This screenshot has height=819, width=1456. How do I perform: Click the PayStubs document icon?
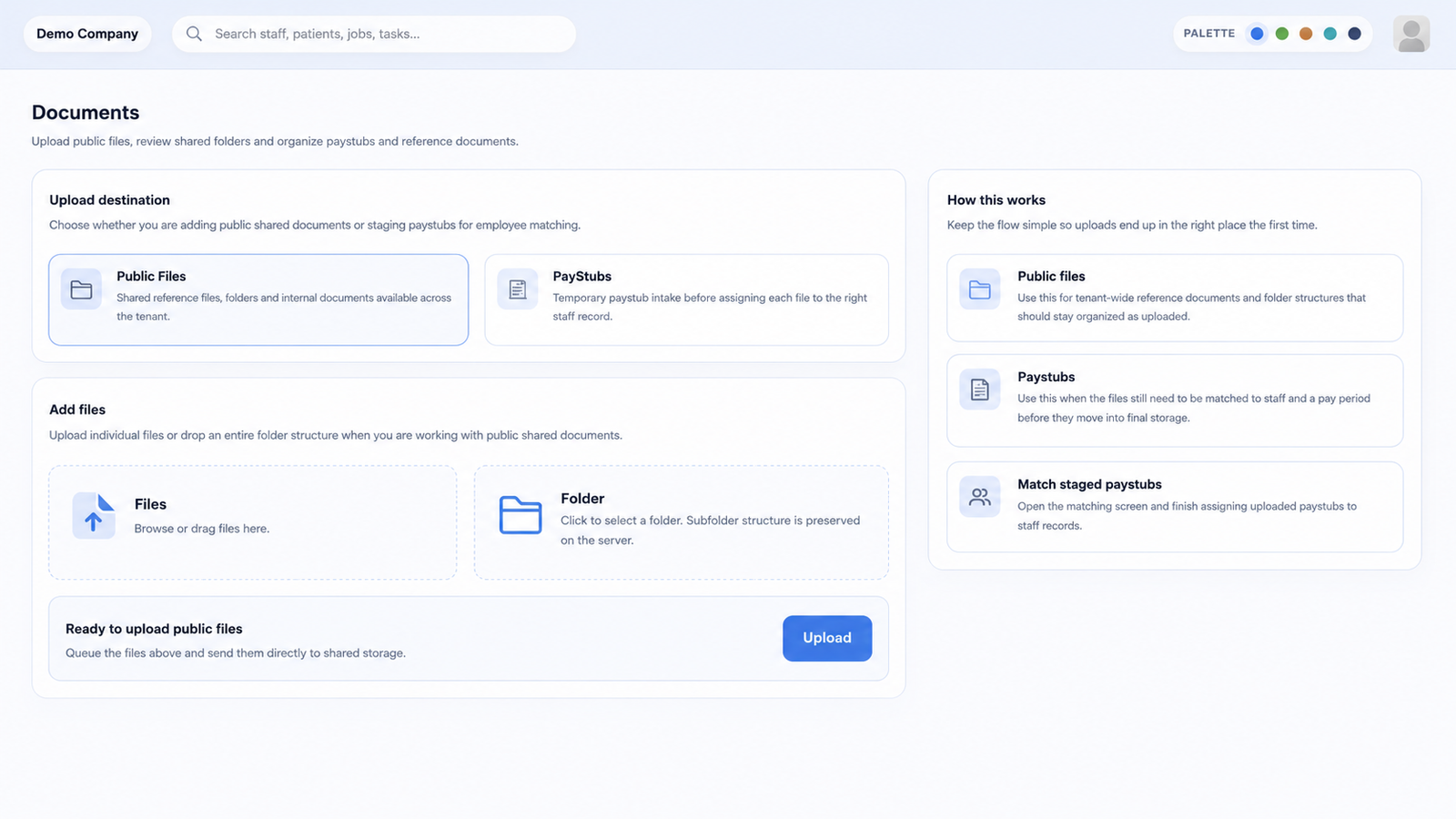tap(518, 289)
